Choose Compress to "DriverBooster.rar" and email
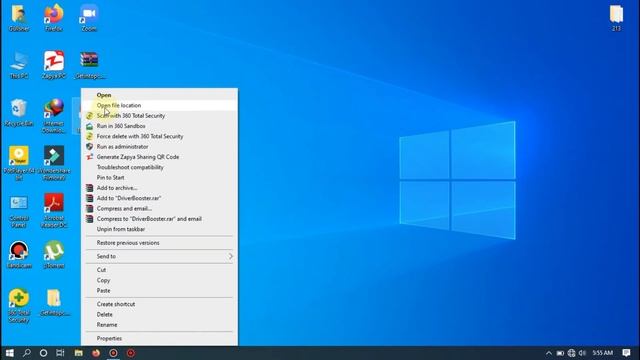The width and height of the screenshot is (640, 360). click(159, 219)
